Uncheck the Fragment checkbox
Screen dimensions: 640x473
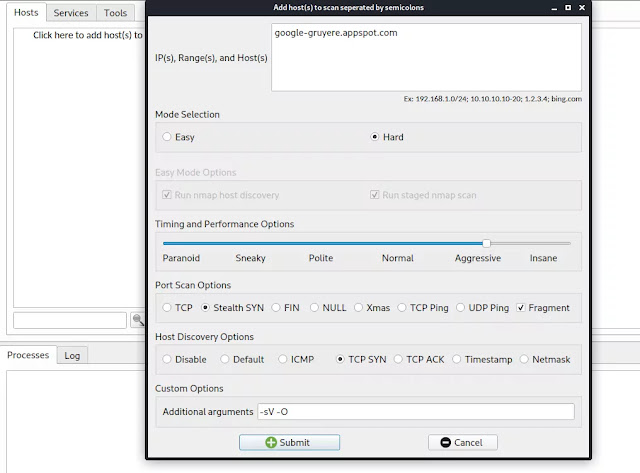click(520, 308)
